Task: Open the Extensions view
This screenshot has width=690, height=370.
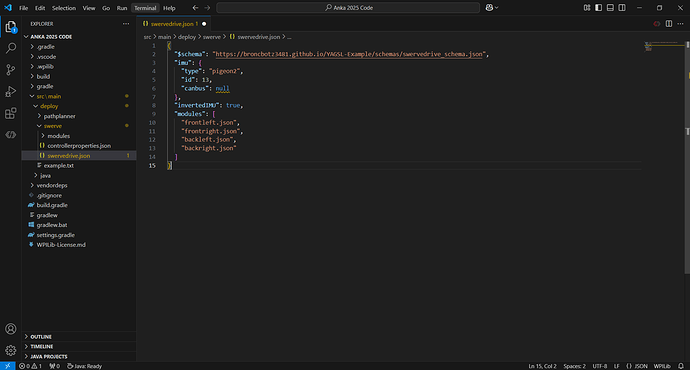Action: pos(11,113)
